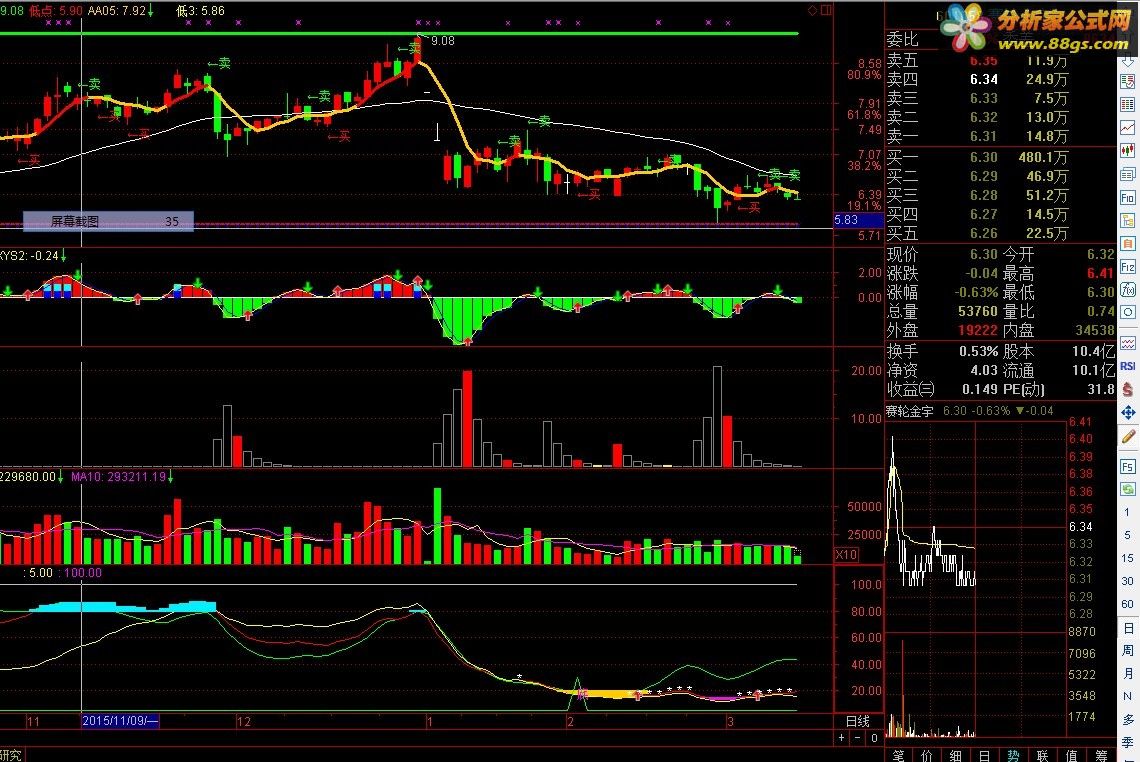Select the 5-minute period

click(x=1128, y=535)
